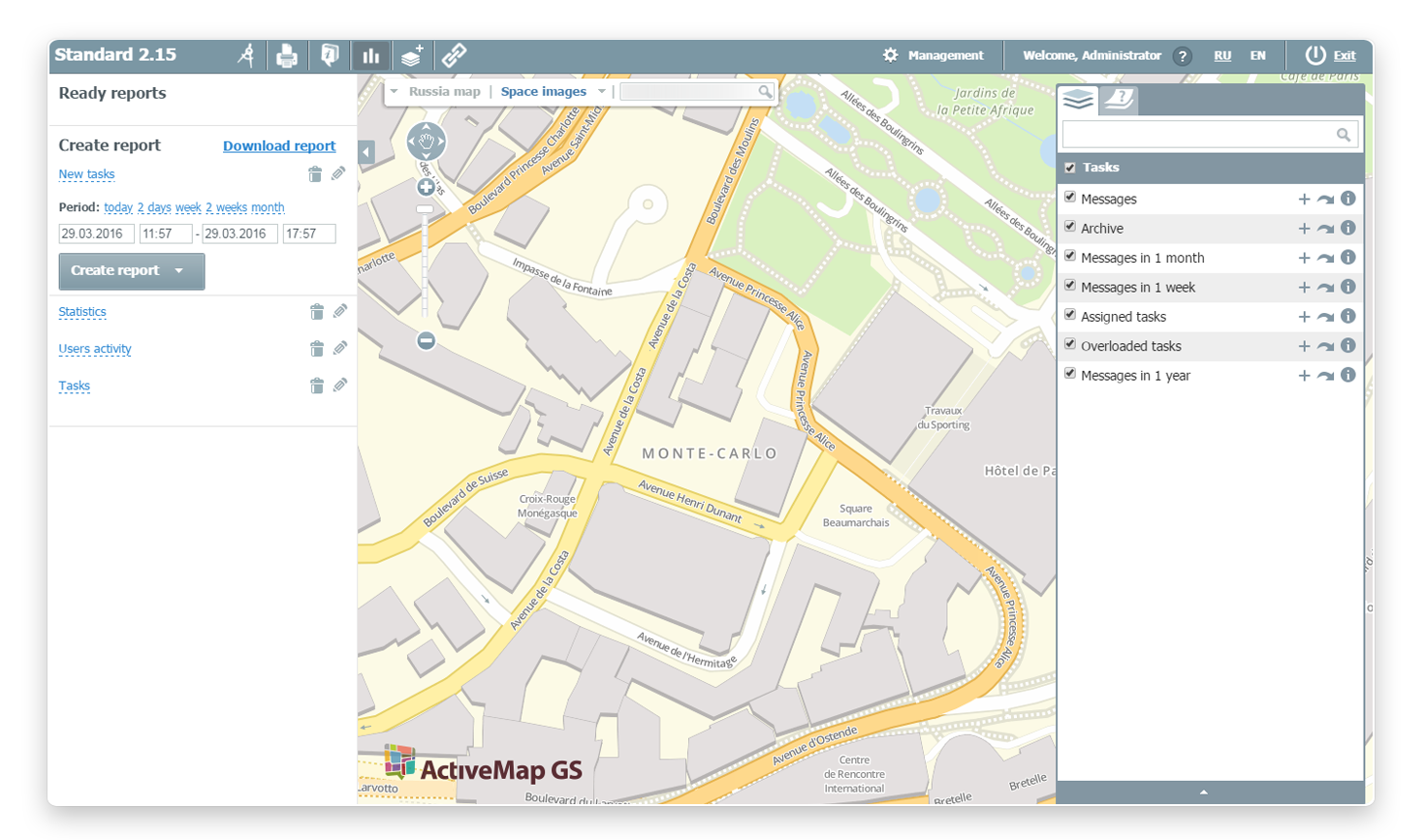The height and width of the screenshot is (840, 1425).
Task: Set period to 2 weeks
Action: tap(226, 207)
